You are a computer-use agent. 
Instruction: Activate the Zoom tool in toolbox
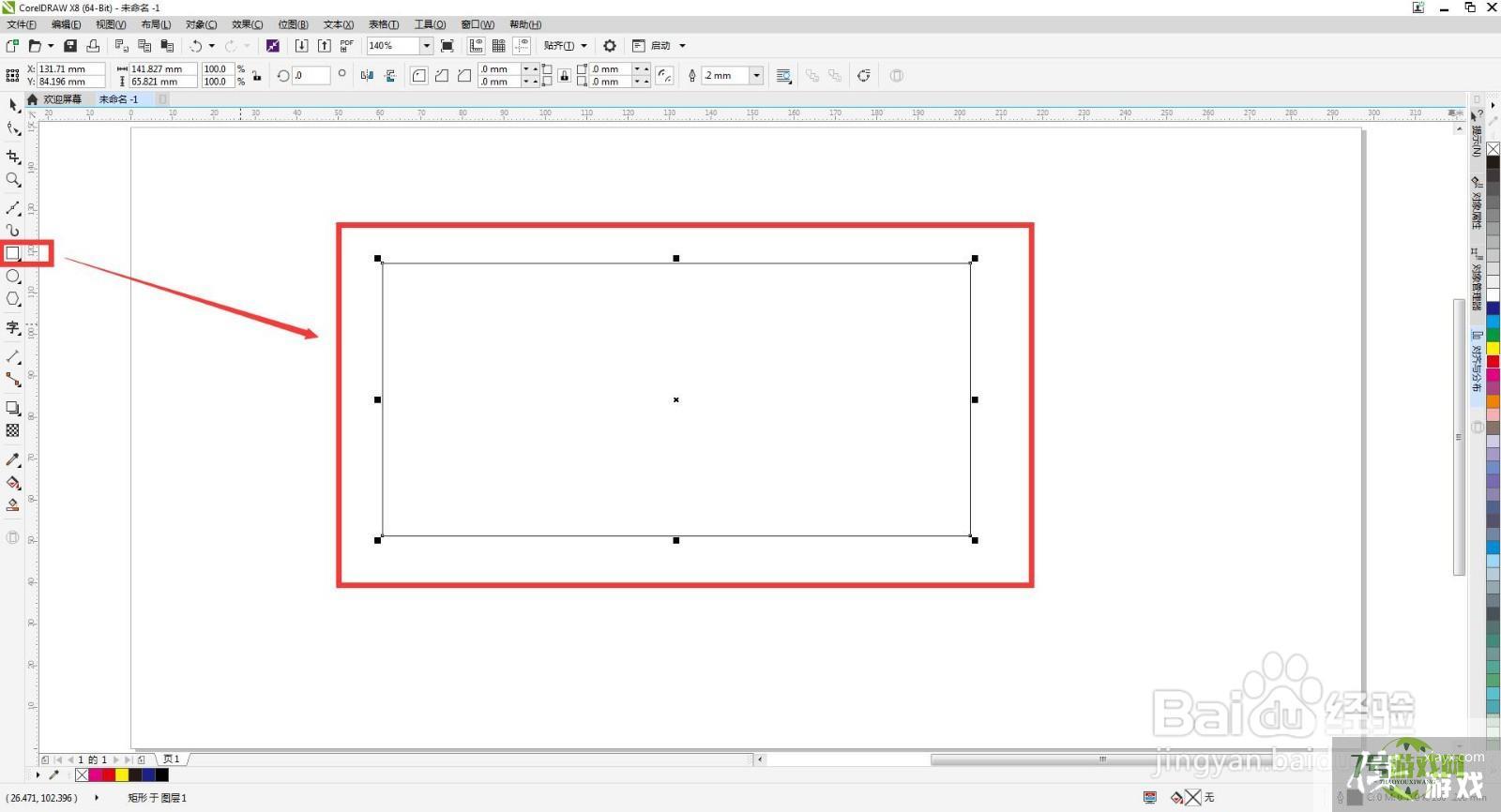pos(13,179)
